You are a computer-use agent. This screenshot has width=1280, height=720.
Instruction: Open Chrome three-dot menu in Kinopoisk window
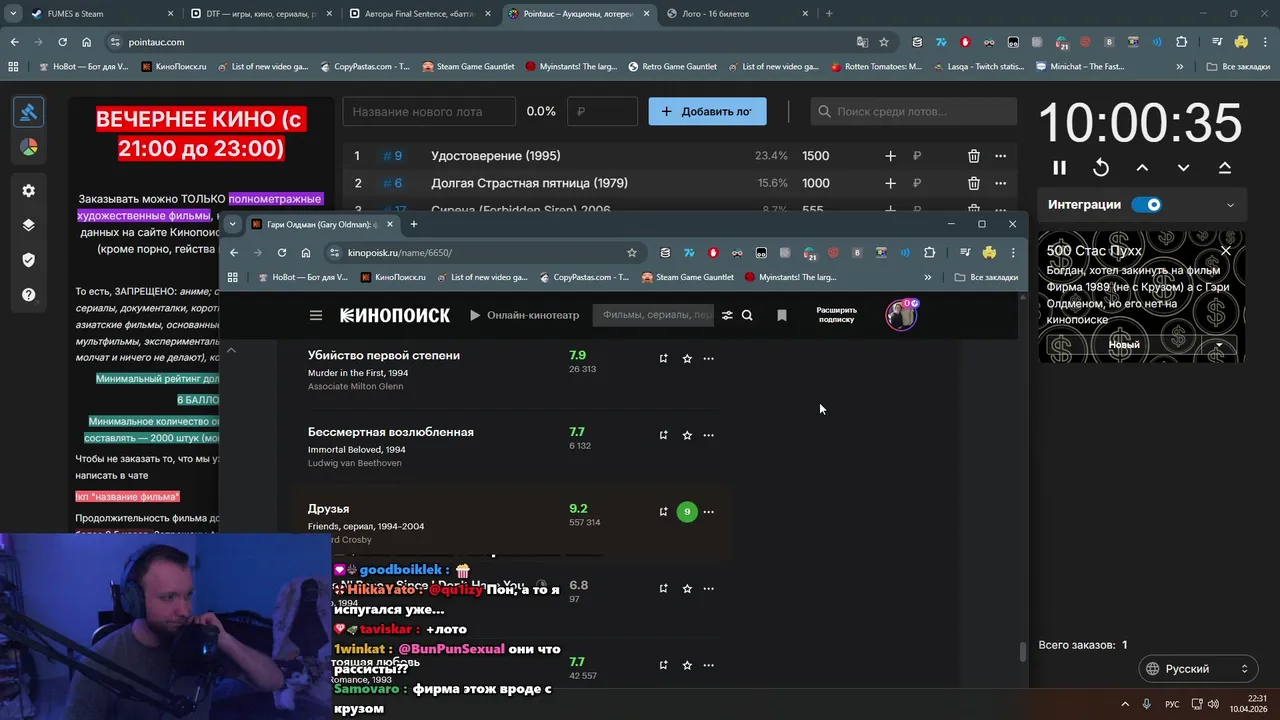[1013, 253]
